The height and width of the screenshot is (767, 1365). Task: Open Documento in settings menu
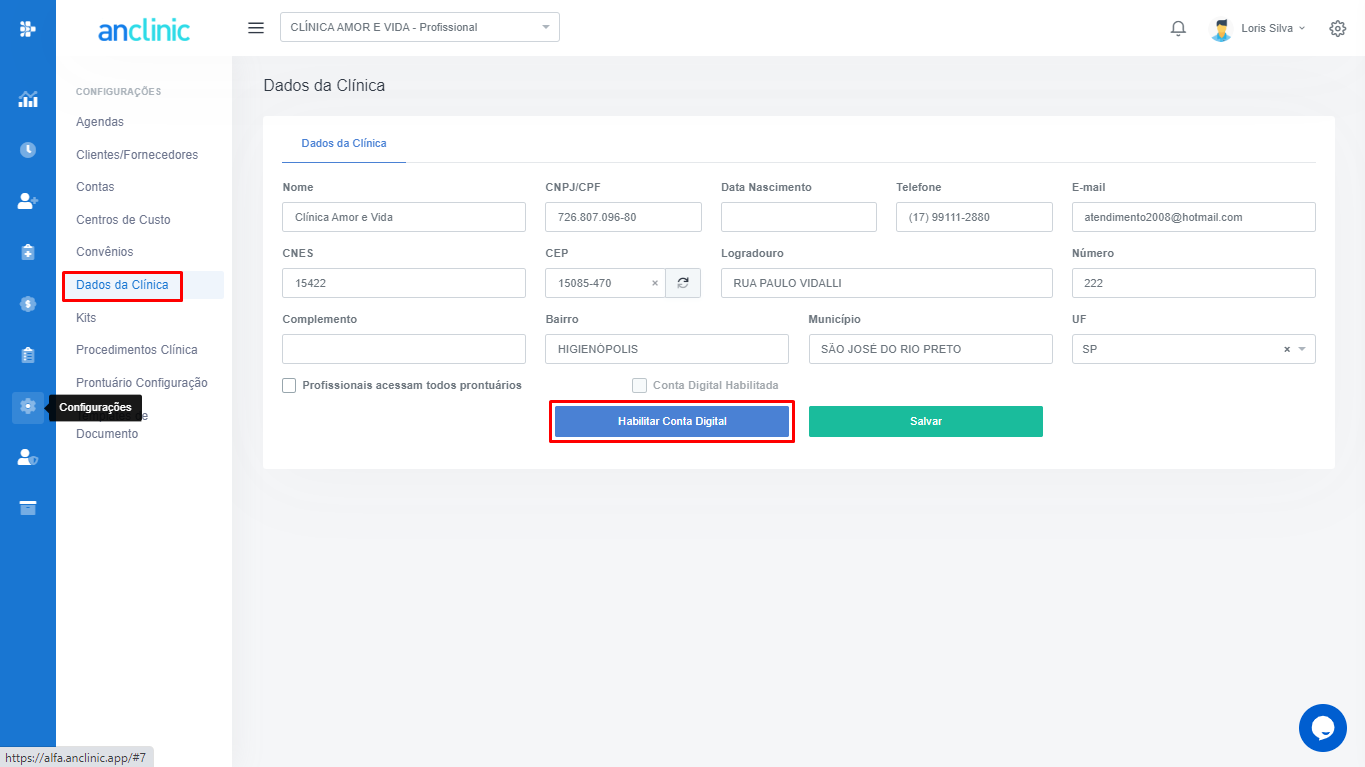tap(107, 434)
